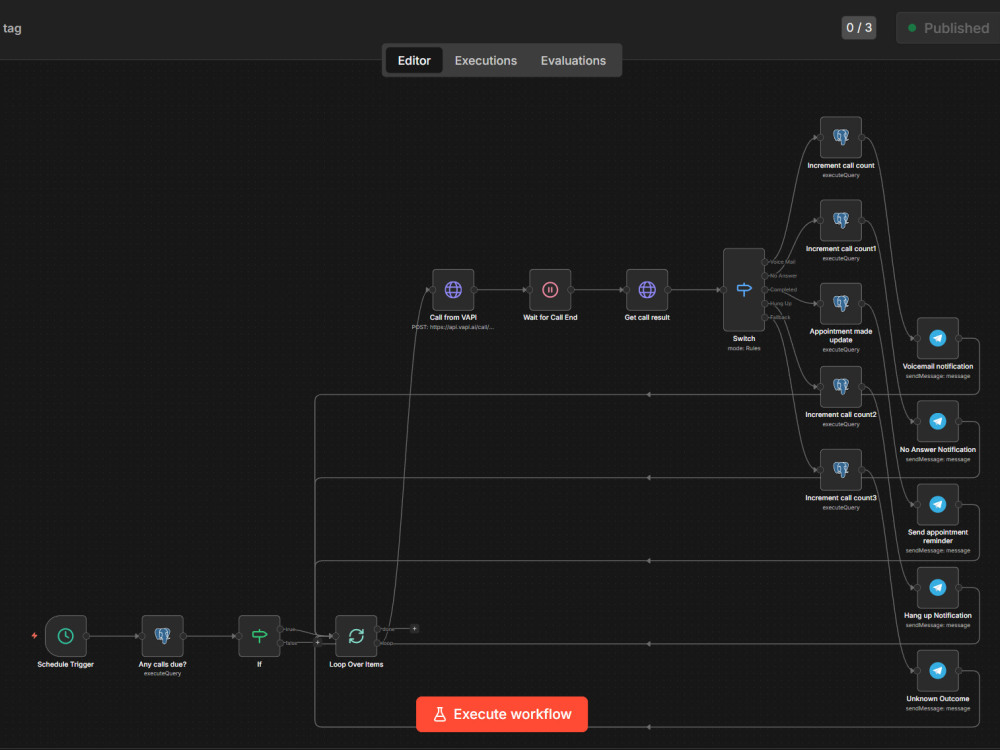
Task: Click the Call from VAPI POST URL subtitle
Action: (x=453, y=327)
